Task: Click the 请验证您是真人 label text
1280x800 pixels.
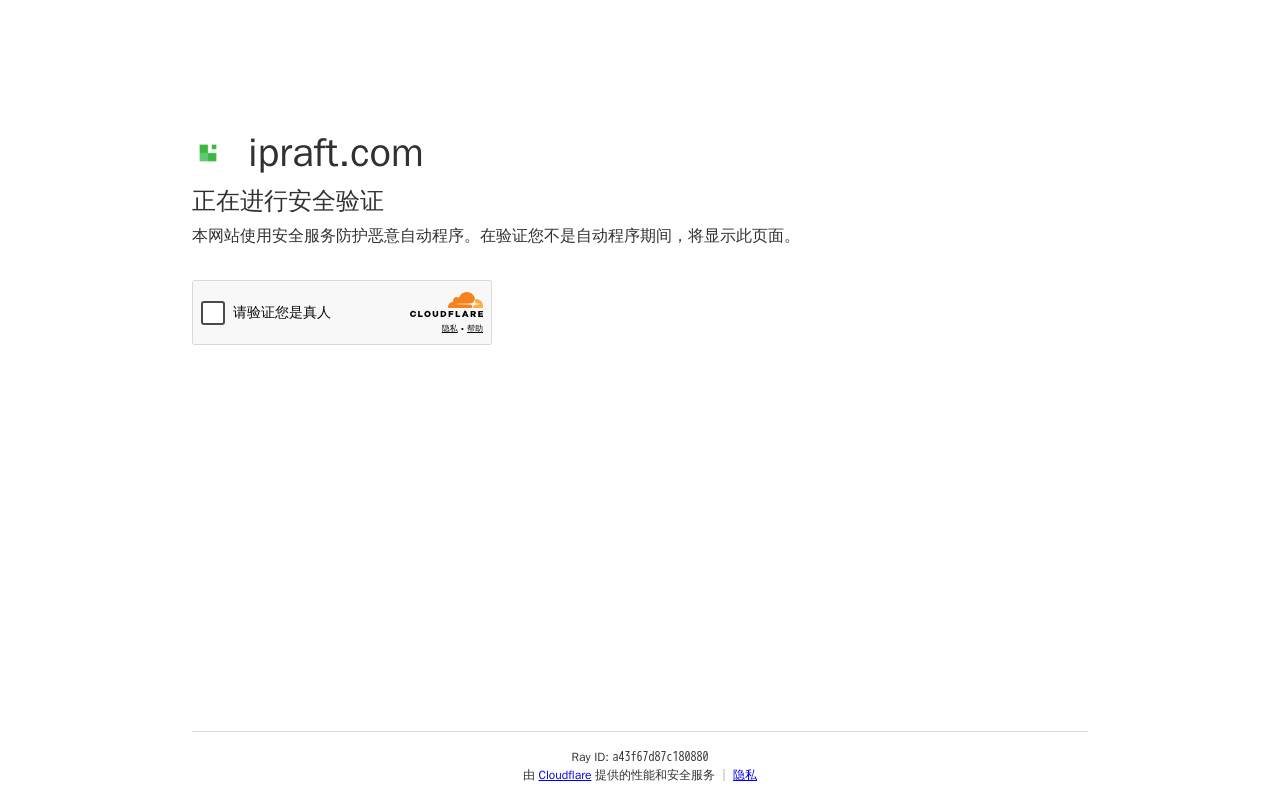Action: coord(282,313)
